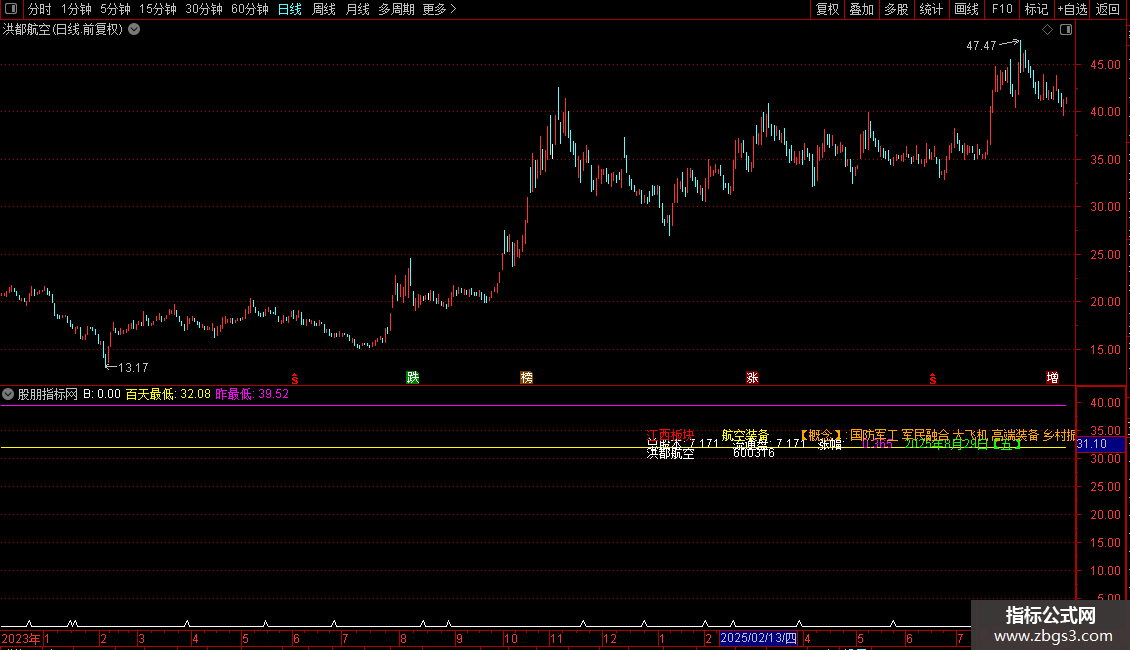The width and height of the screenshot is (1130, 650).
Task: Toggle the sidebar panel icon at toolbar start
Action: 11,9
